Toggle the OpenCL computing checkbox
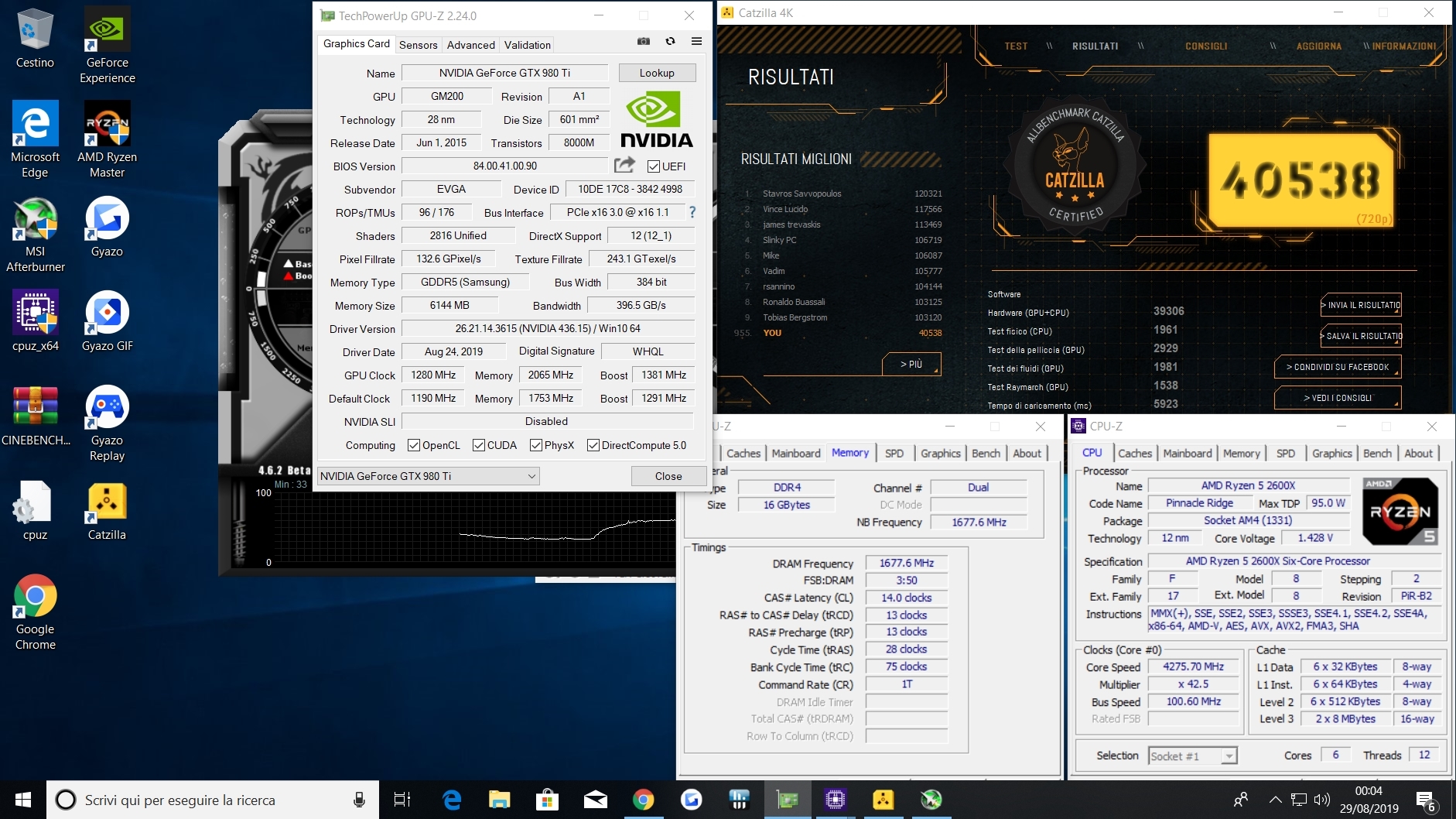The height and width of the screenshot is (819, 1456). point(414,445)
